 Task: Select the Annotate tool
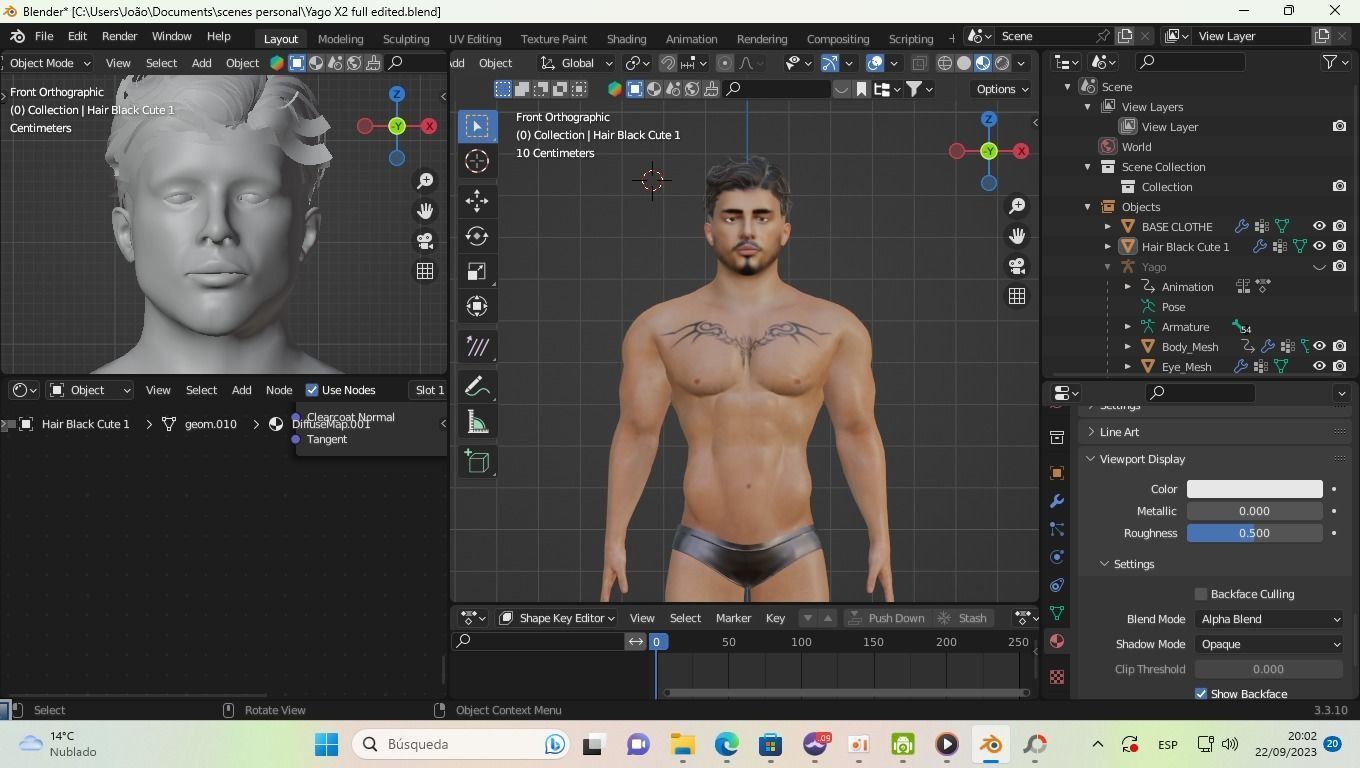477,386
